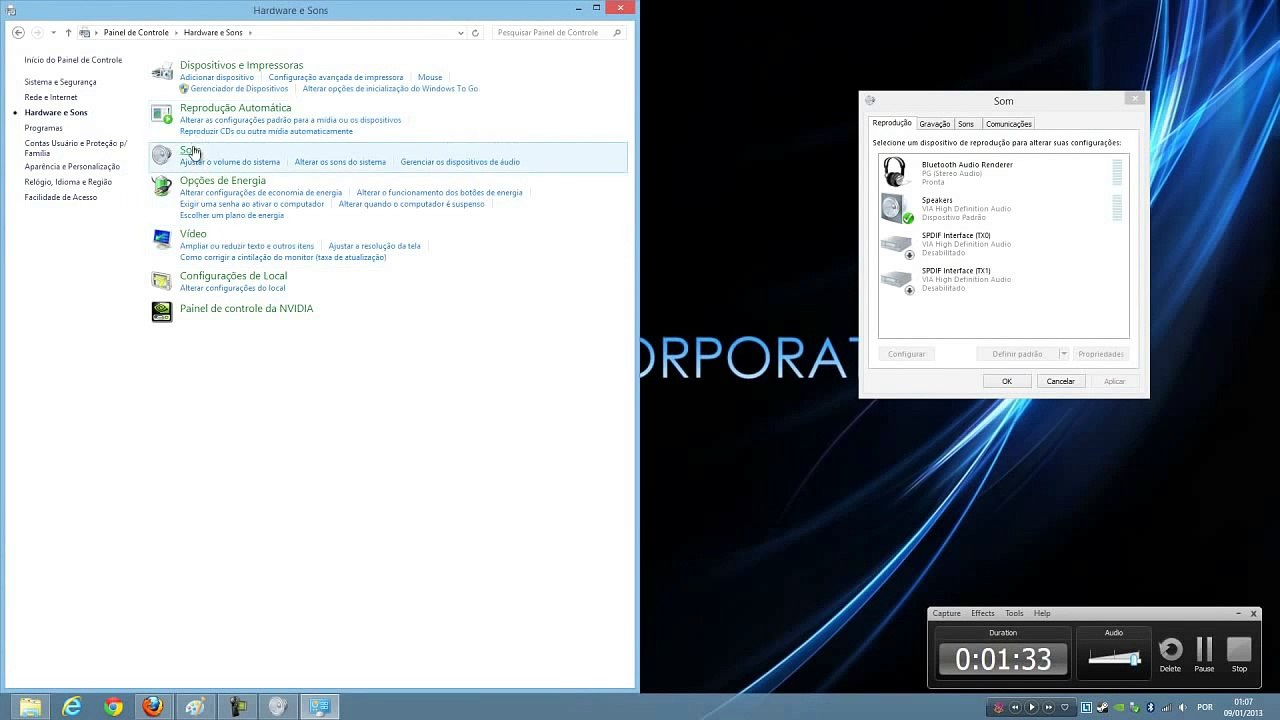The image size is (1280, 720).
Task: Click the heart favorite button in the taskbar player
Action: click(x=1065, y=707)
